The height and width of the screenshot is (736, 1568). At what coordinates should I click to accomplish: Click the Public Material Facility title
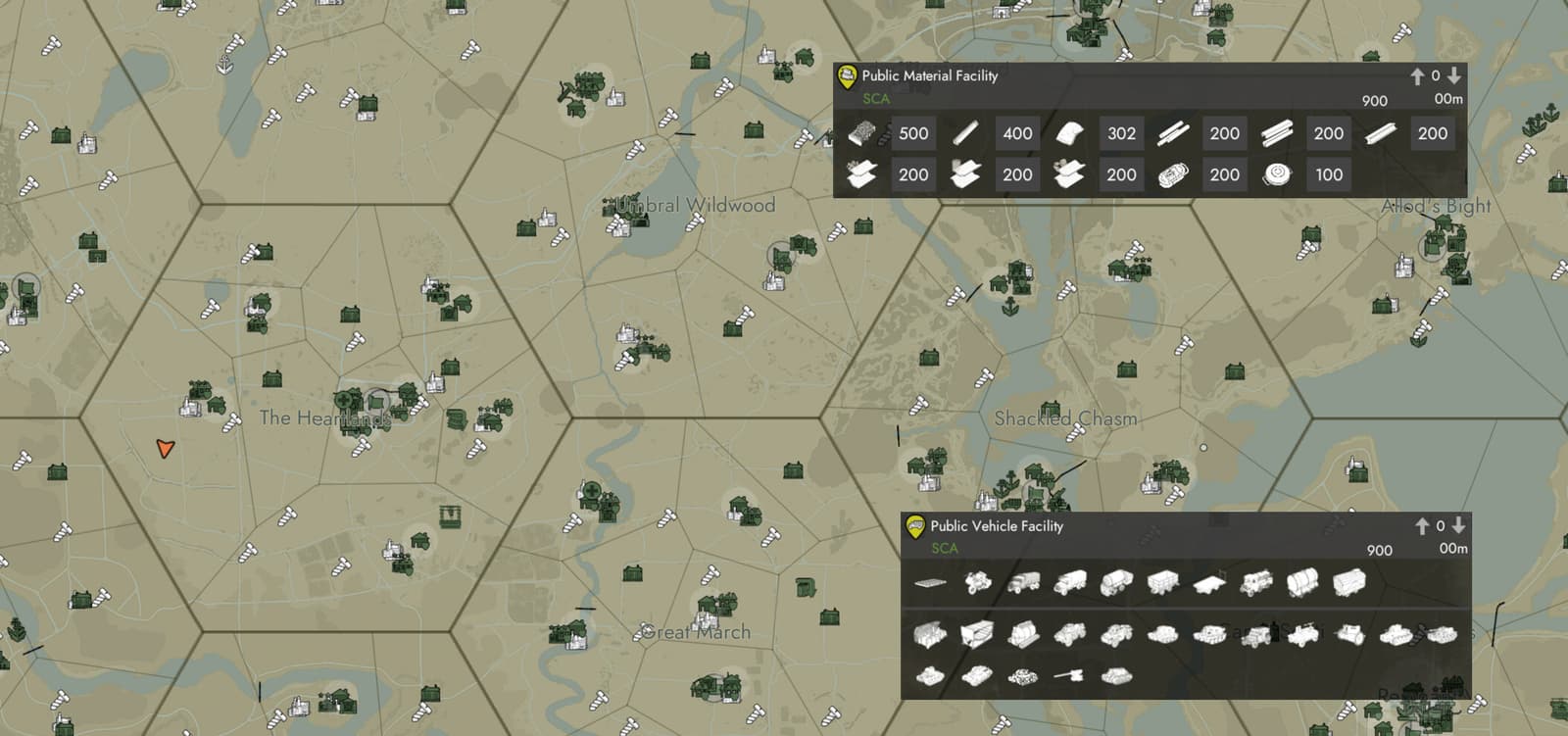point(930,75)
